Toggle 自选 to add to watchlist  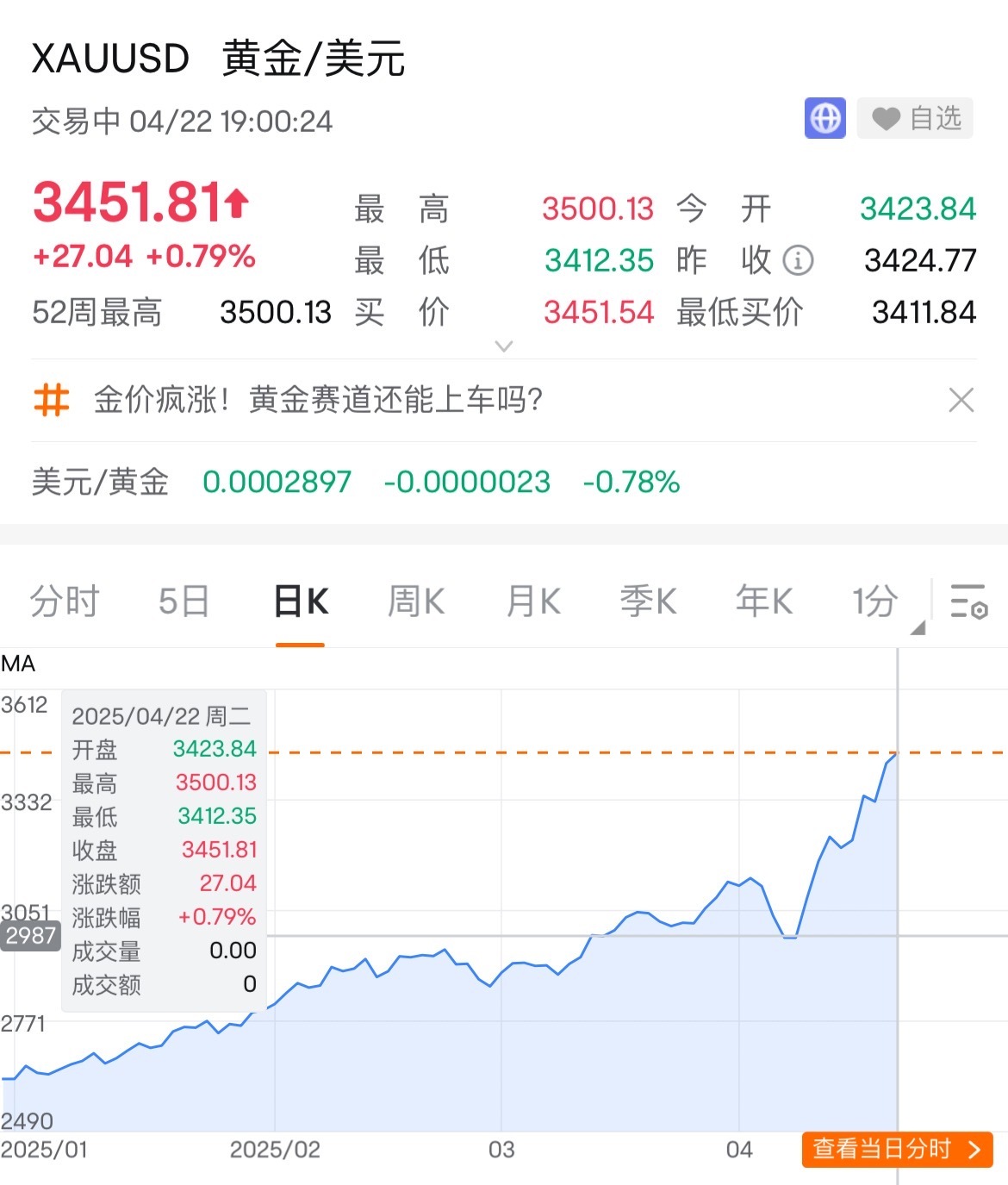point(914,118)
